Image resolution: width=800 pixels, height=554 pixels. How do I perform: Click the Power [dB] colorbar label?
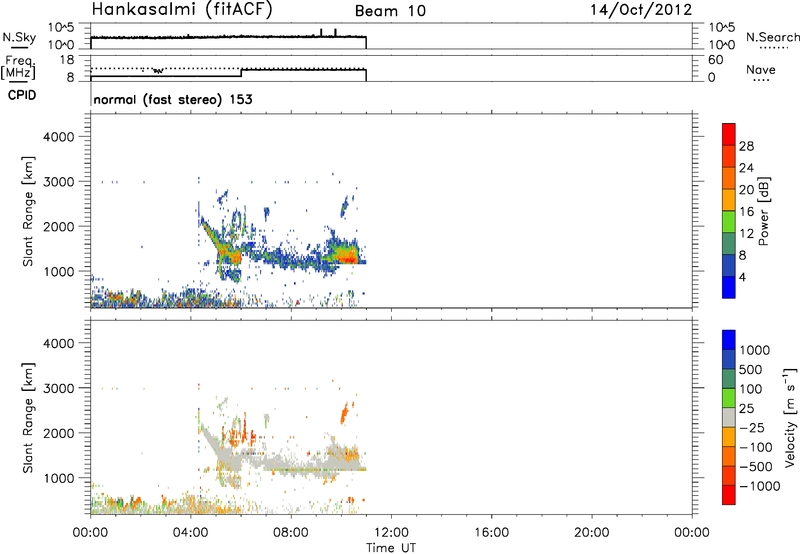coord(763,211)
